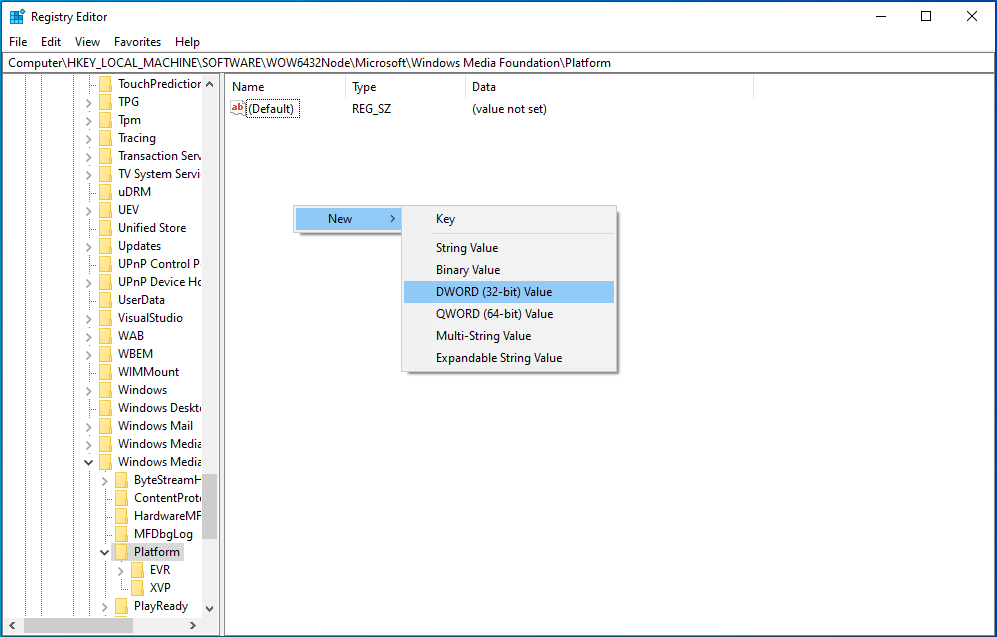This screenshot has width=997, height=637.
Task: Click the uDRM folder icon
Action: (106, 192)
